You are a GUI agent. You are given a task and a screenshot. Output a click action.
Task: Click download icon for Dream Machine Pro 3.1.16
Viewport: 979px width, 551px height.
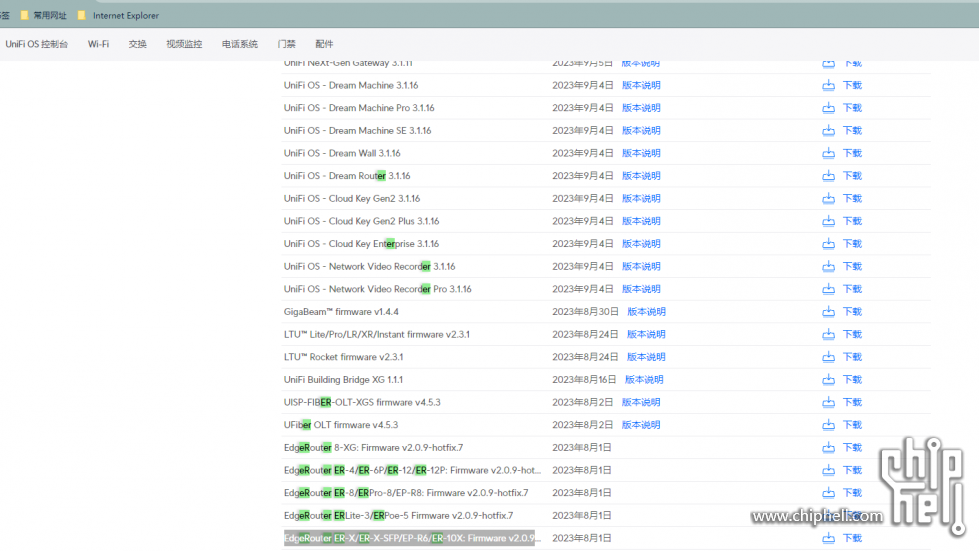(x=828, y=107)
